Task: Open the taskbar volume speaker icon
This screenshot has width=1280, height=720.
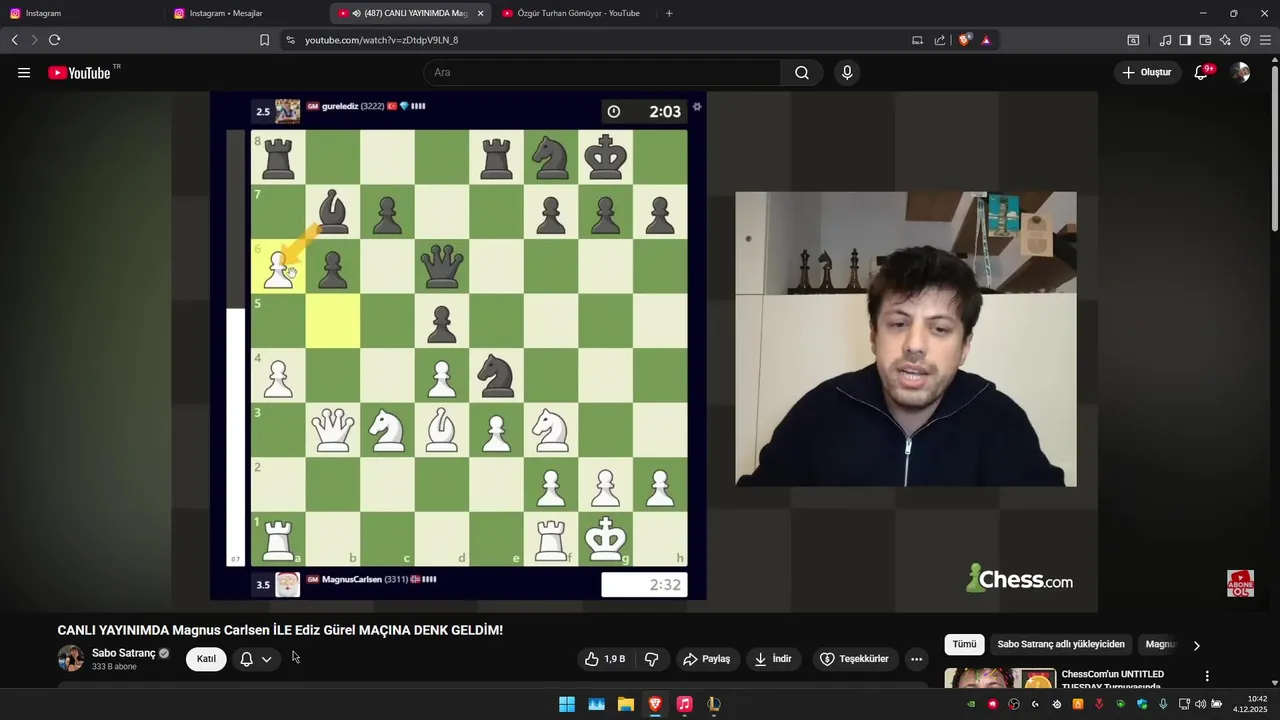Action: (x=1200, y=704)
